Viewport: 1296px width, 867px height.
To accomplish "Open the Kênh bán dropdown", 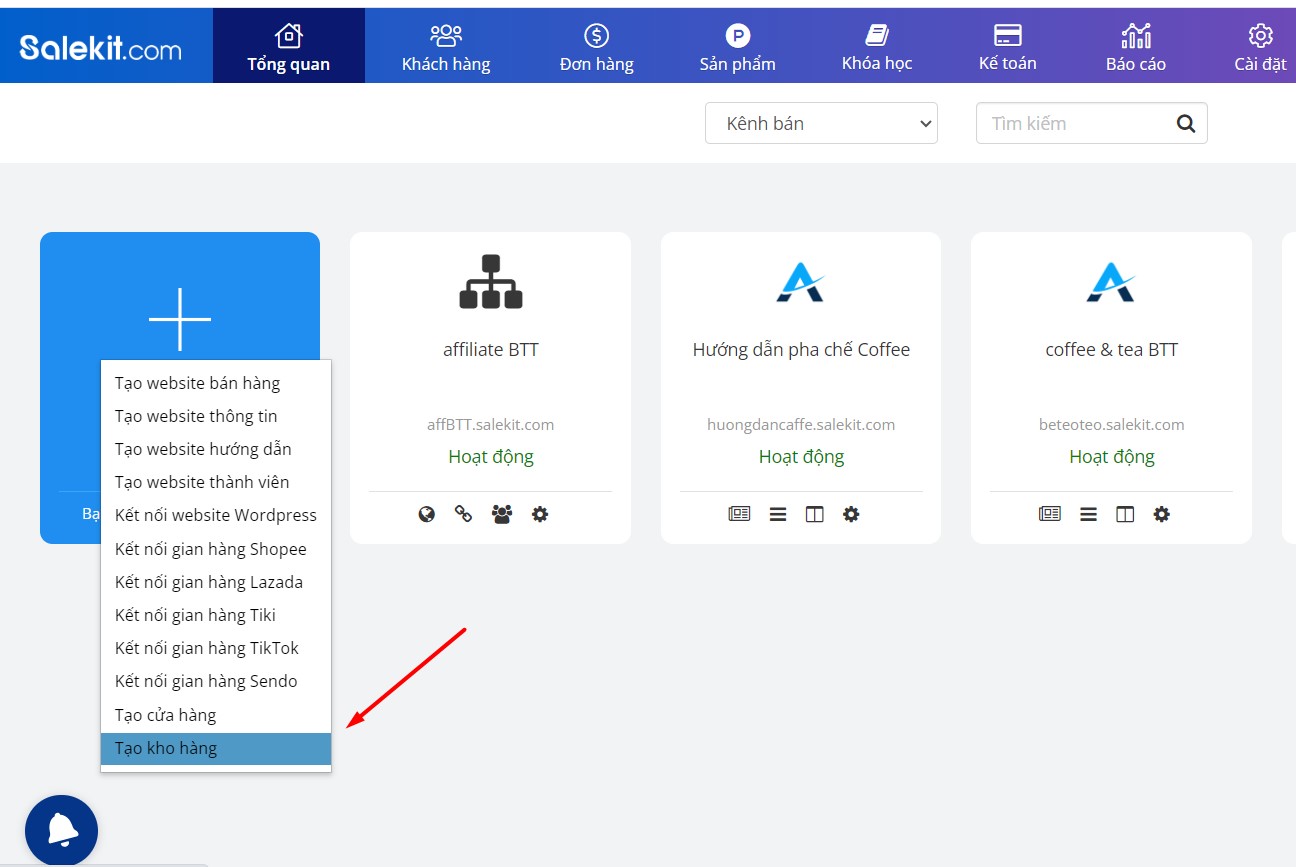I will tap(821, 124).
